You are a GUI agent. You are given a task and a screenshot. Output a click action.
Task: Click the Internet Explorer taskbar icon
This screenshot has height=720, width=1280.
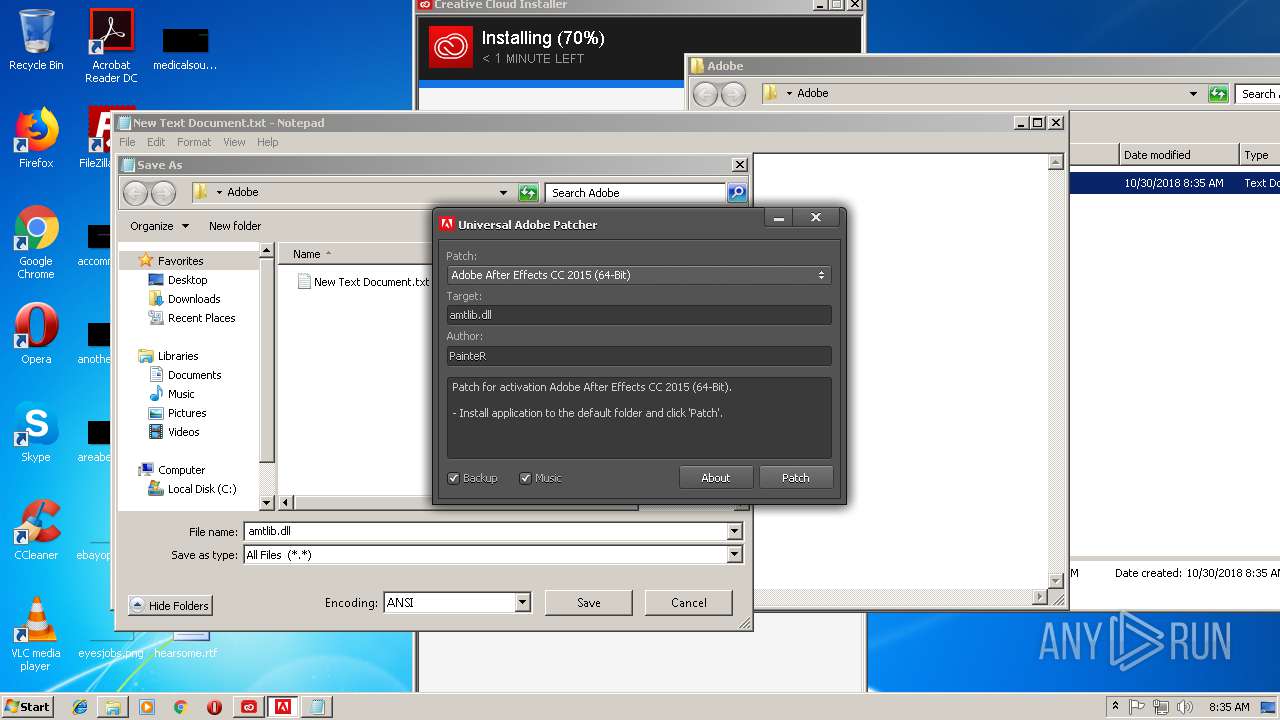(80, 707)
